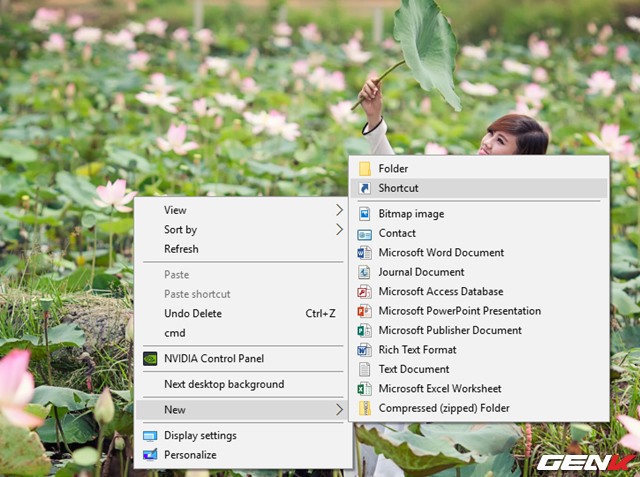The width and height of the screenshot is (640, 477).
Task: Click the greyed Paste entry
Action: (x=244, y=275)
